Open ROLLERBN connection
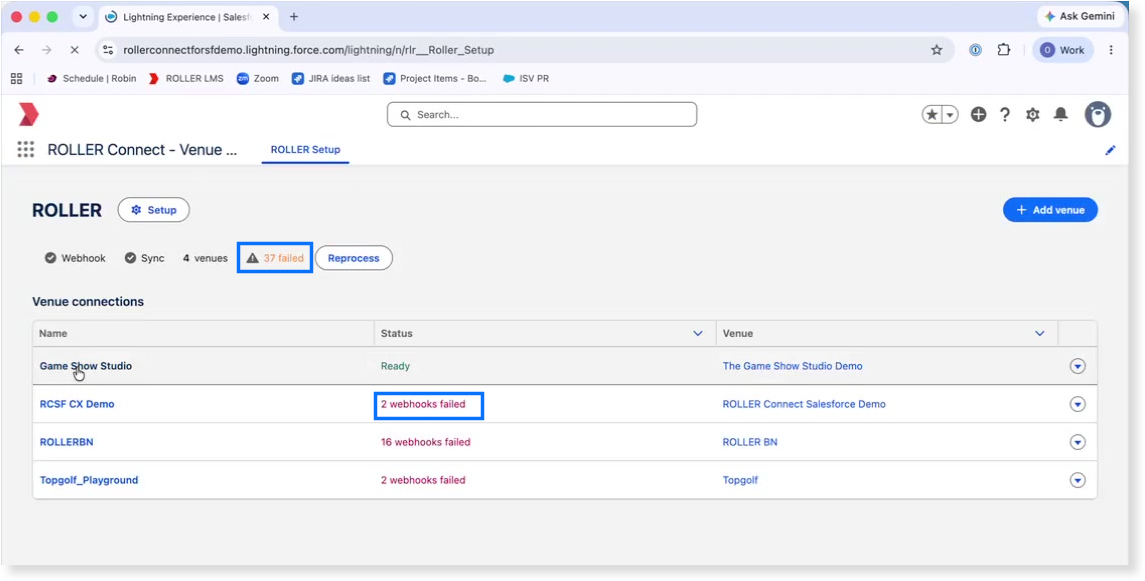The image size is (1145, 581). point(66,442)
